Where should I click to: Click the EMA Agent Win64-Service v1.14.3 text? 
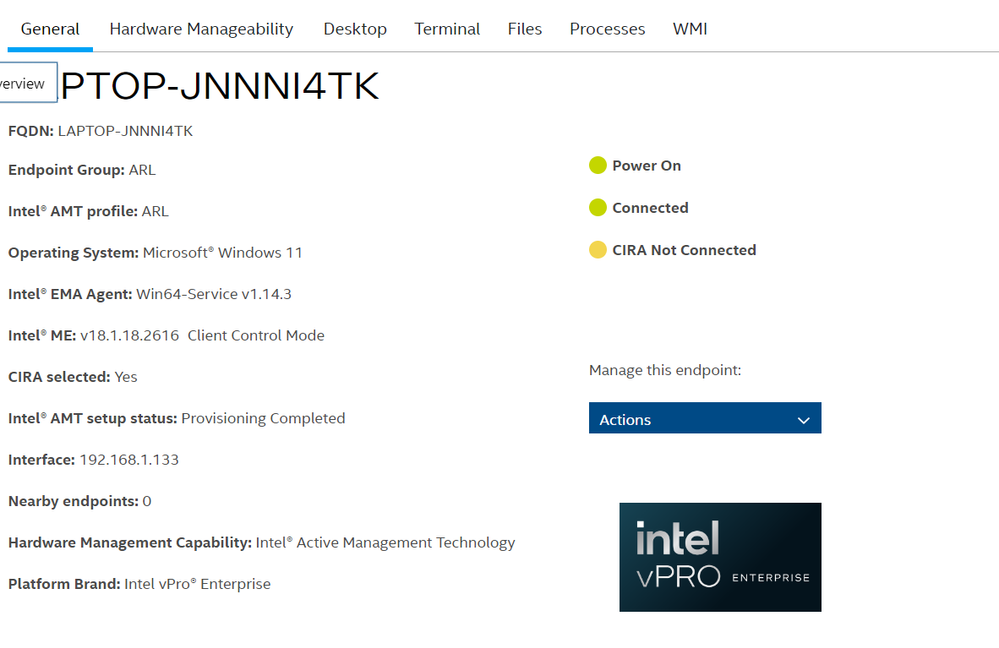point(214,294)
